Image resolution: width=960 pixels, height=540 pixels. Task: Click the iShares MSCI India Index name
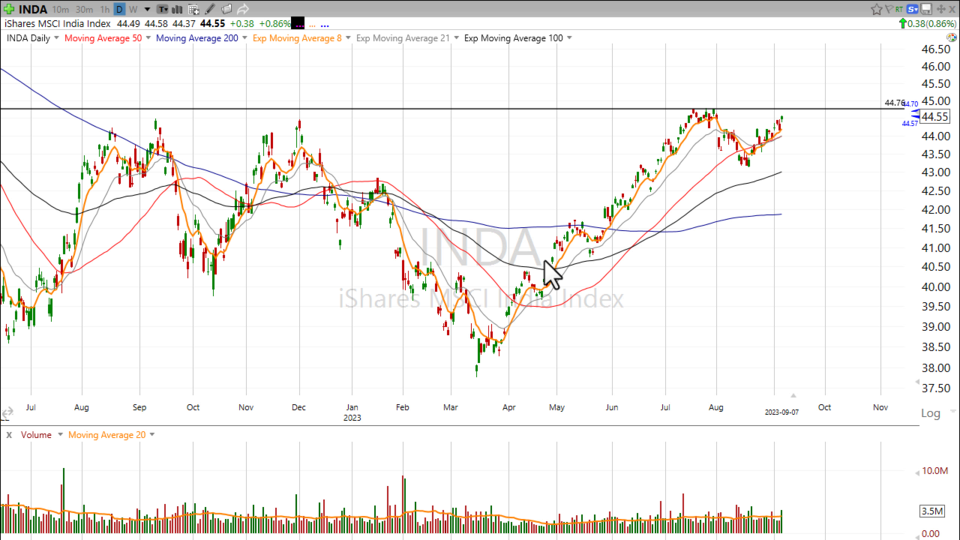[x=58, y=24]
